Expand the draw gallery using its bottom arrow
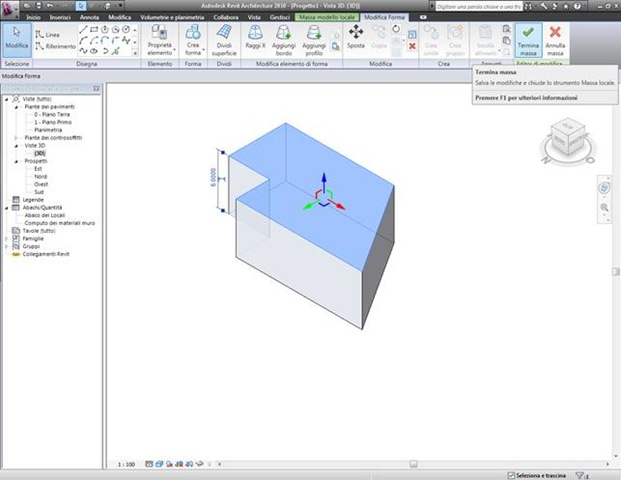This screenshot has width=621, height=480. [x=135, y=53]
